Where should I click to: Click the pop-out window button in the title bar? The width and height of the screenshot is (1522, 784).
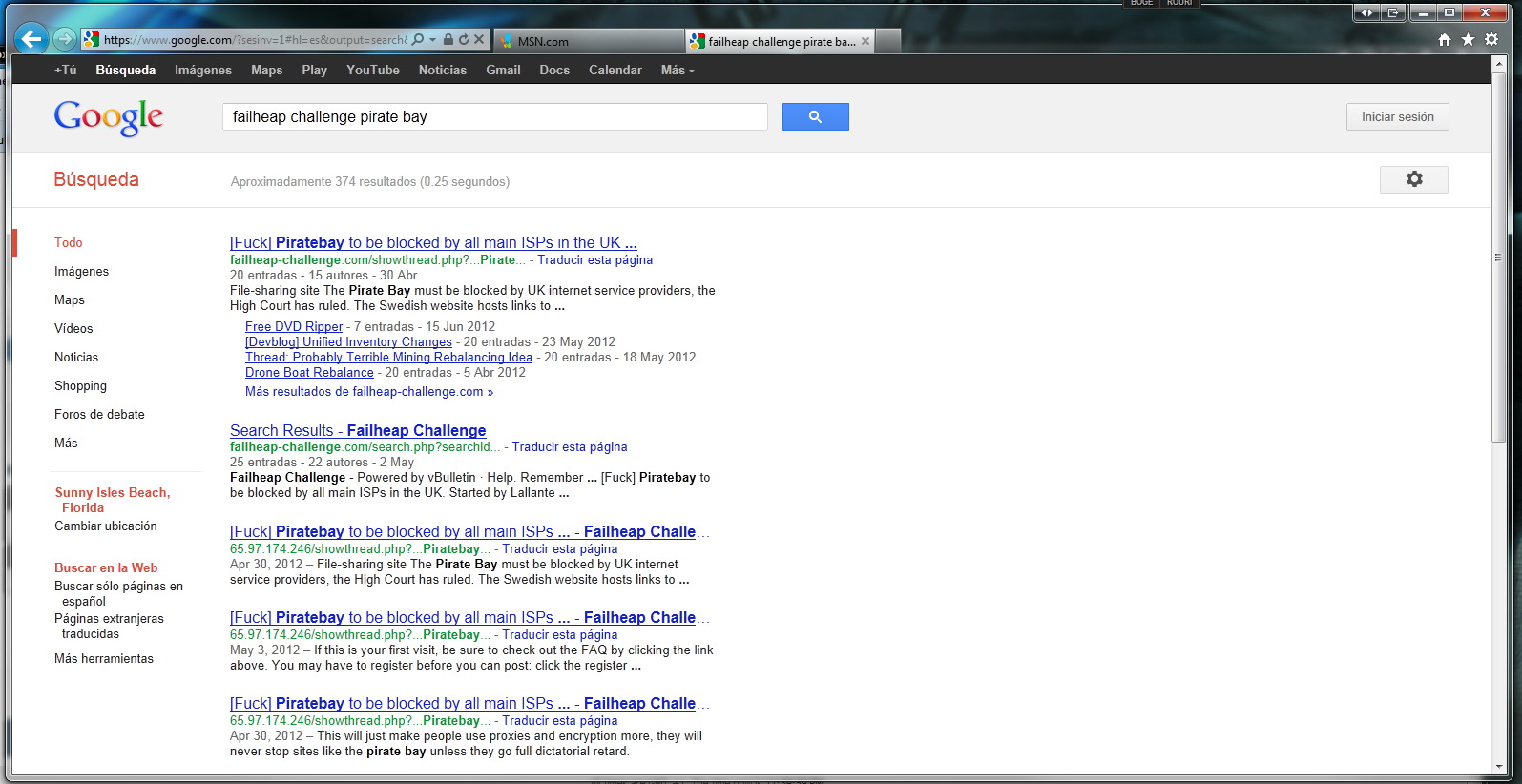1393,12
